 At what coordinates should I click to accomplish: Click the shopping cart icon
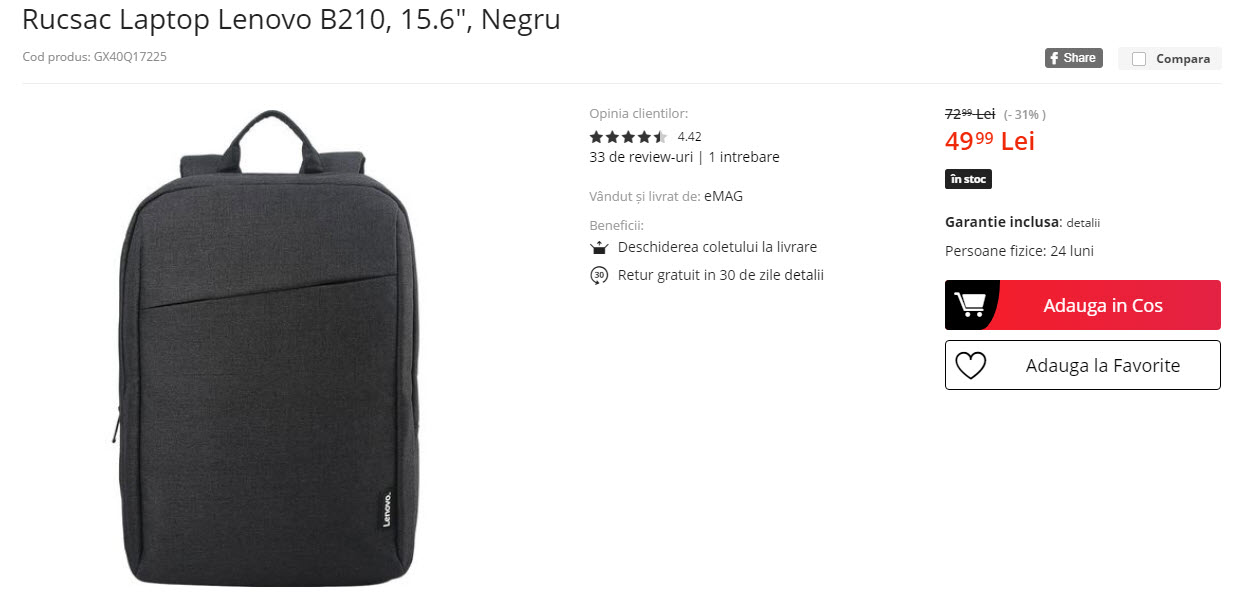click(969, 304)
